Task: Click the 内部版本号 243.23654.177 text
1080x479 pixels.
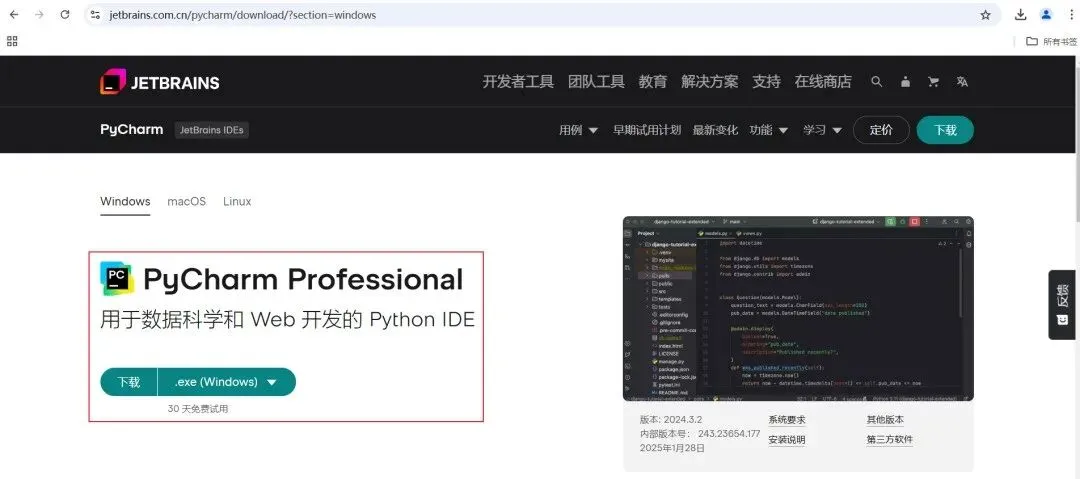Action: tap(700, 434)
